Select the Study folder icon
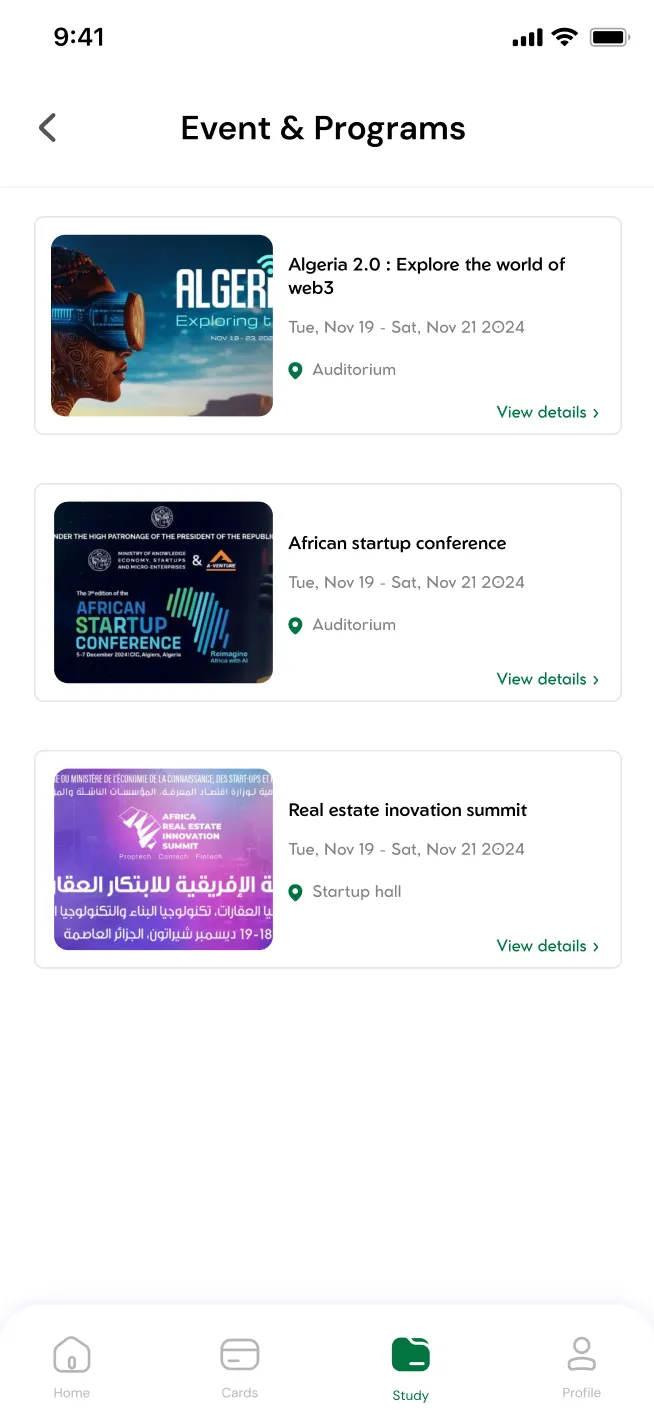This screenshot has width=654, height=1422. [x=411, y=1354]
